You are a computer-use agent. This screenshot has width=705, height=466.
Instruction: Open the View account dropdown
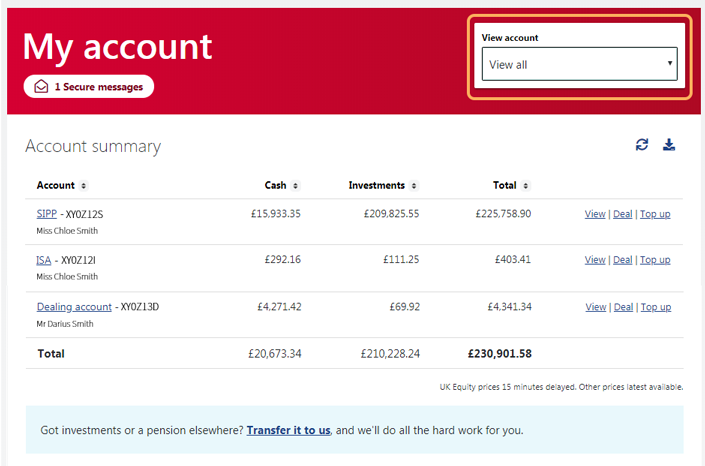(578, 64)
